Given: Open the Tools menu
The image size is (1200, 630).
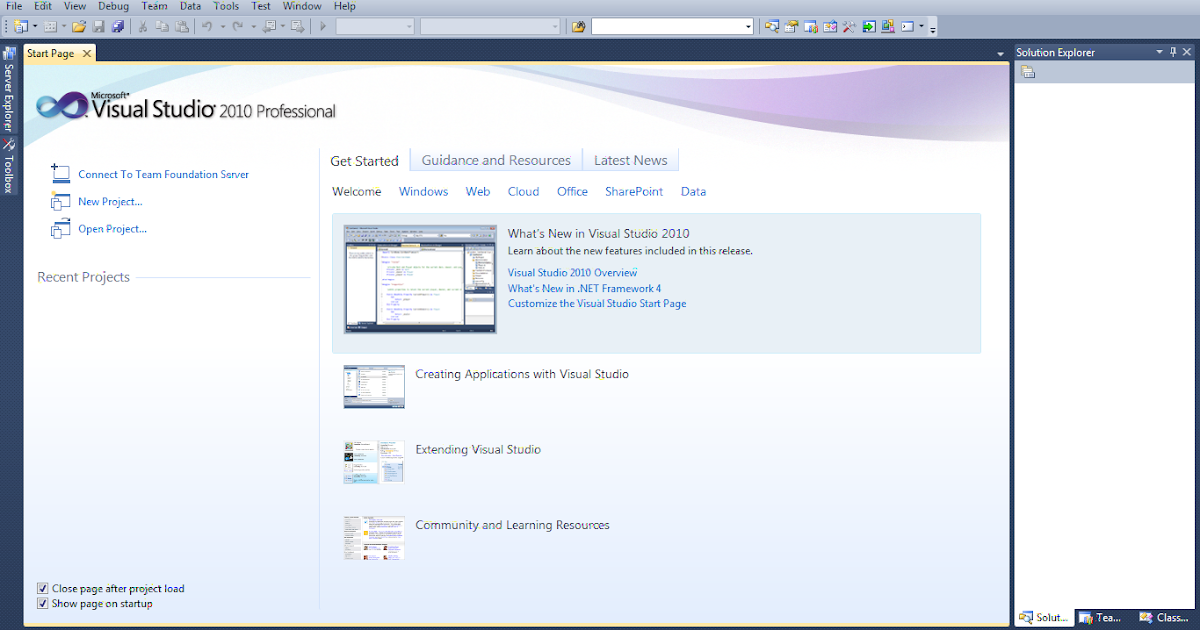Looking at the screenshot, I should [226, 6].
